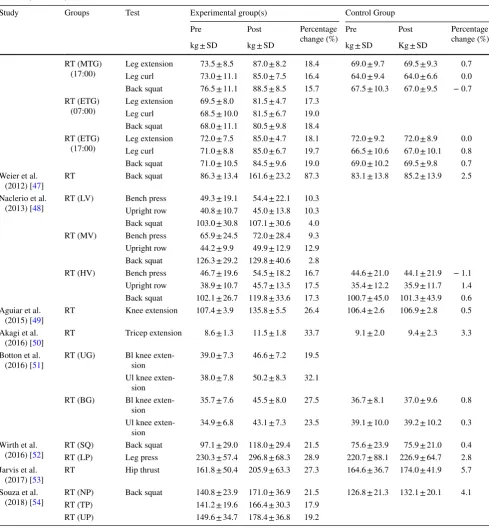Click the 'Aguiar et al.' study name
489x530 pixels.
tap(20, 310)
